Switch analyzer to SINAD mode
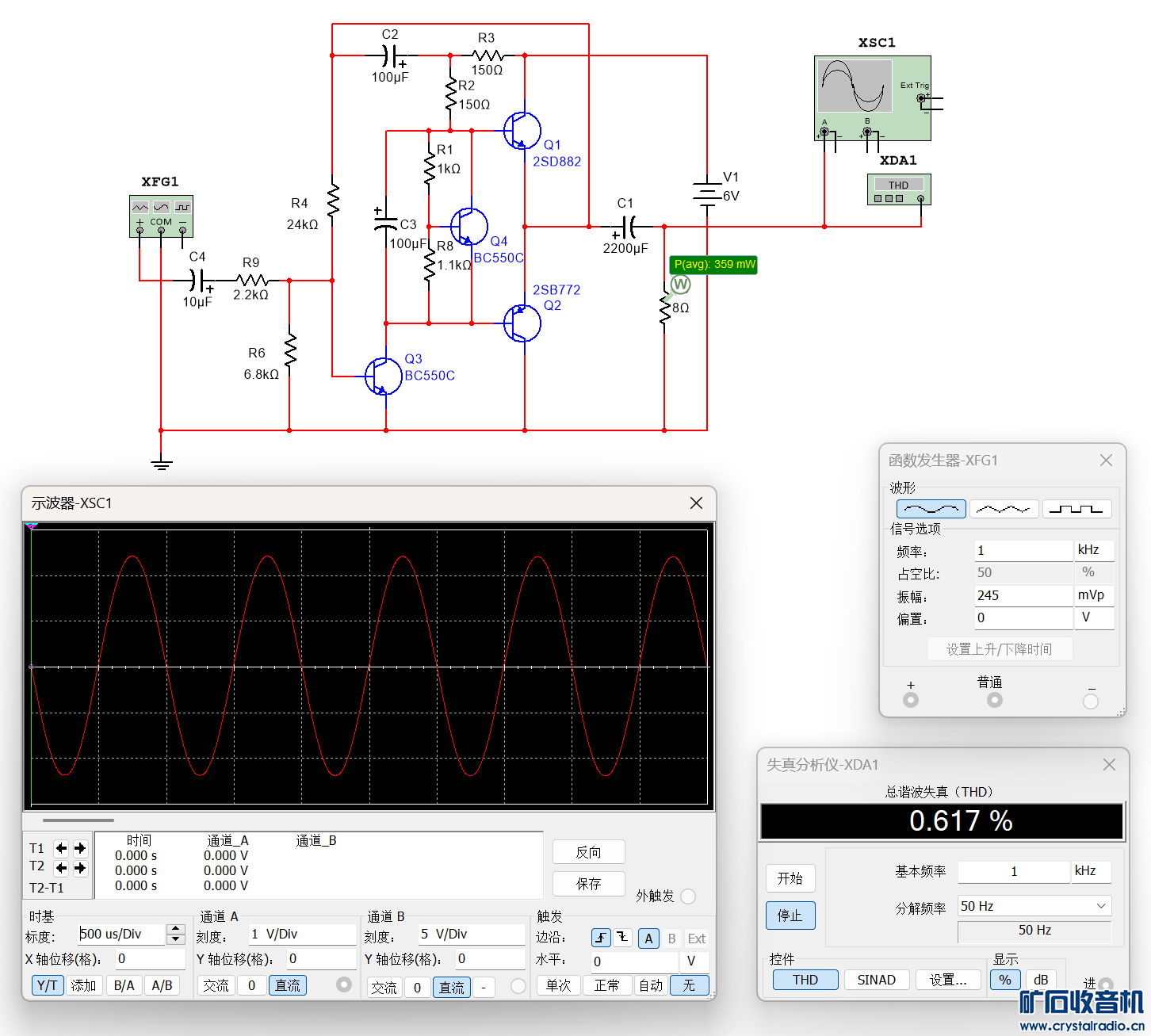Viewport: 1151px width, 1036px height. click(876, 980)
